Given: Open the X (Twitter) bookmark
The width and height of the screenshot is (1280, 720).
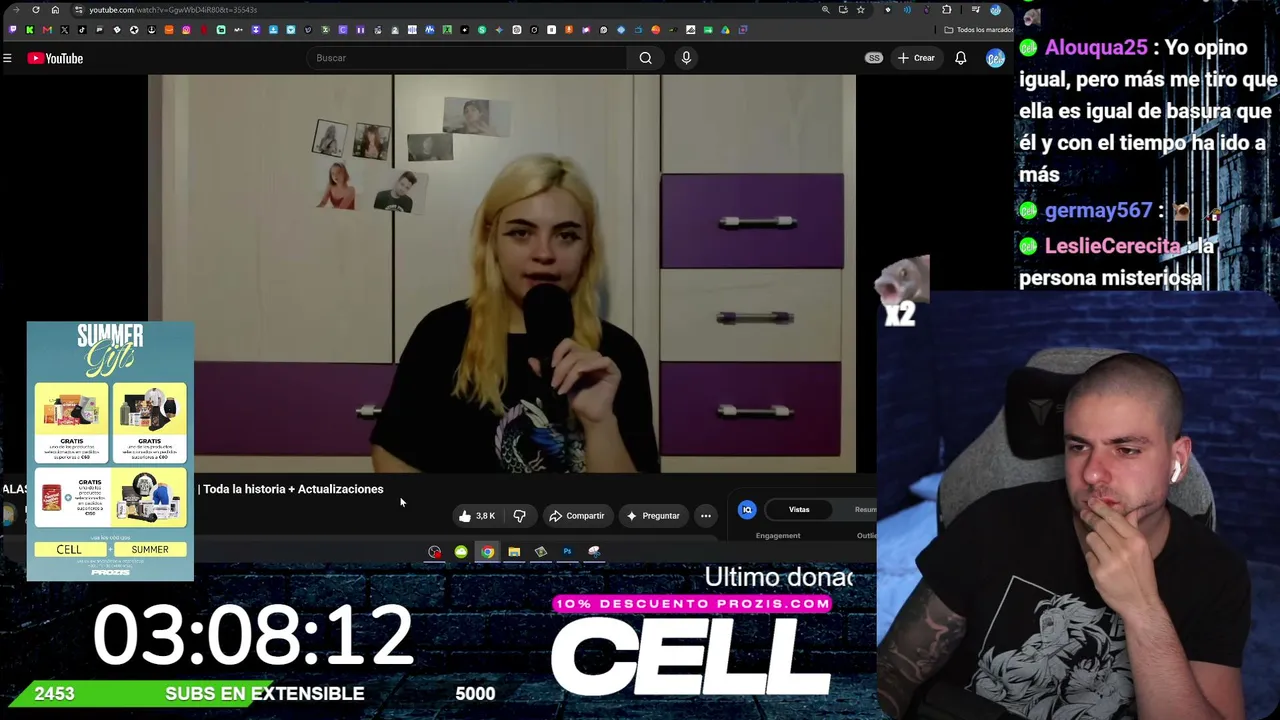Looking at the screenshot, I should (x=65, y=30).
